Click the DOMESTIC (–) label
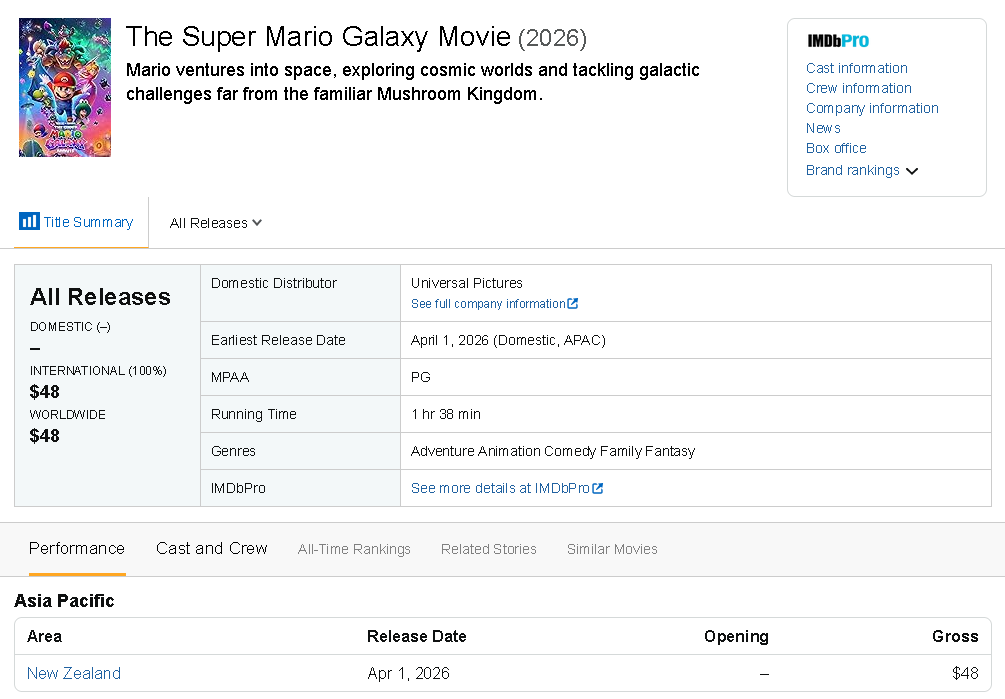Image resolution: width=1005 pixels, height=699 pixels. pos(70,327)
